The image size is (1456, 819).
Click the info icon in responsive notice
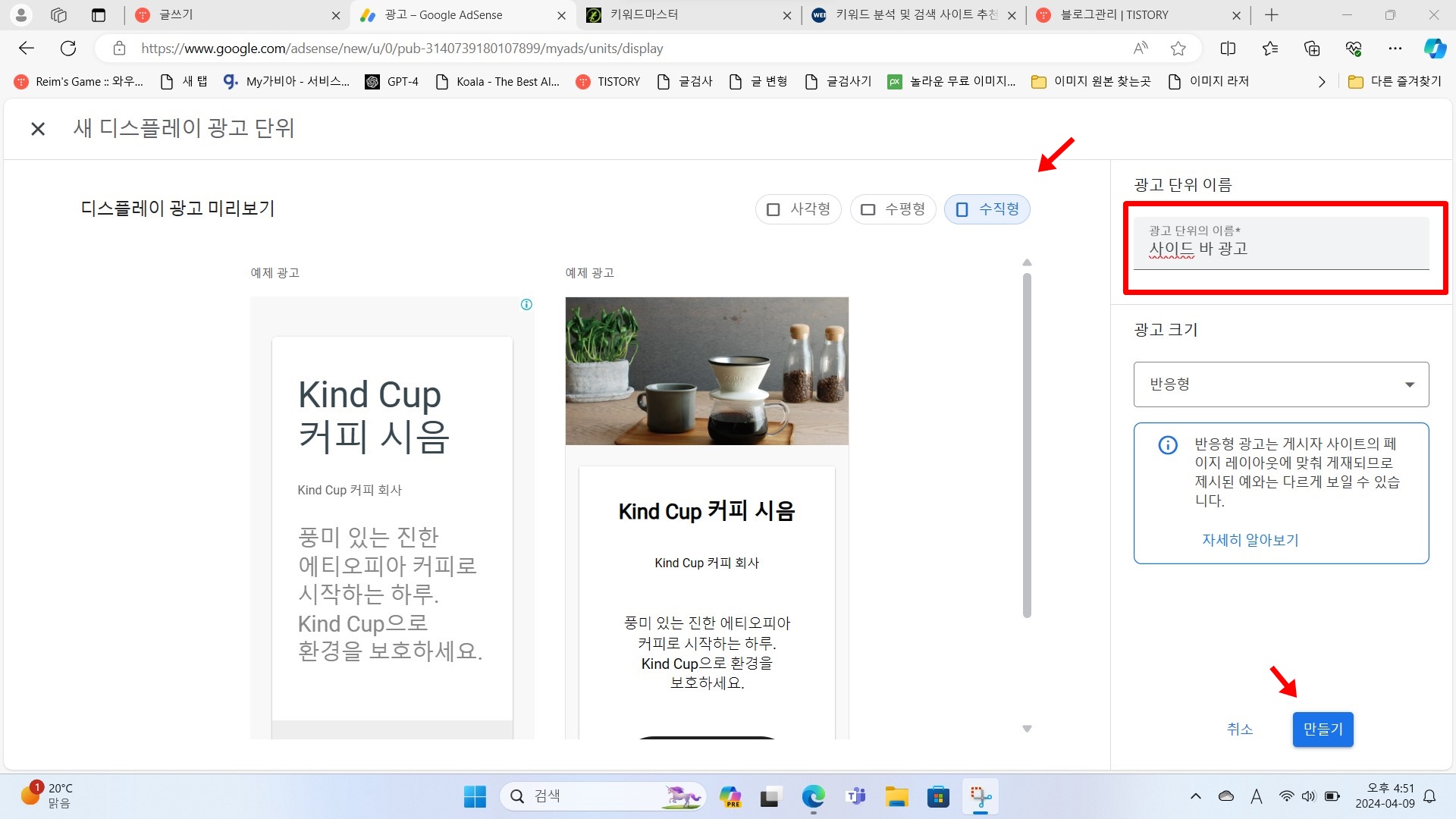coord(1168,445)
